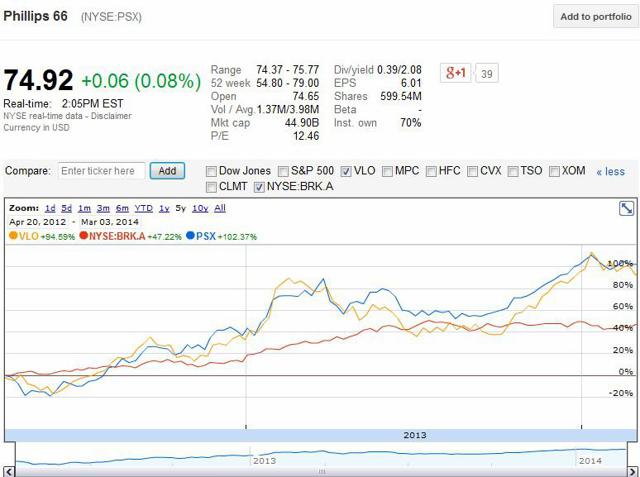Click the 2014 marker in overview strip

click(590, 461)
